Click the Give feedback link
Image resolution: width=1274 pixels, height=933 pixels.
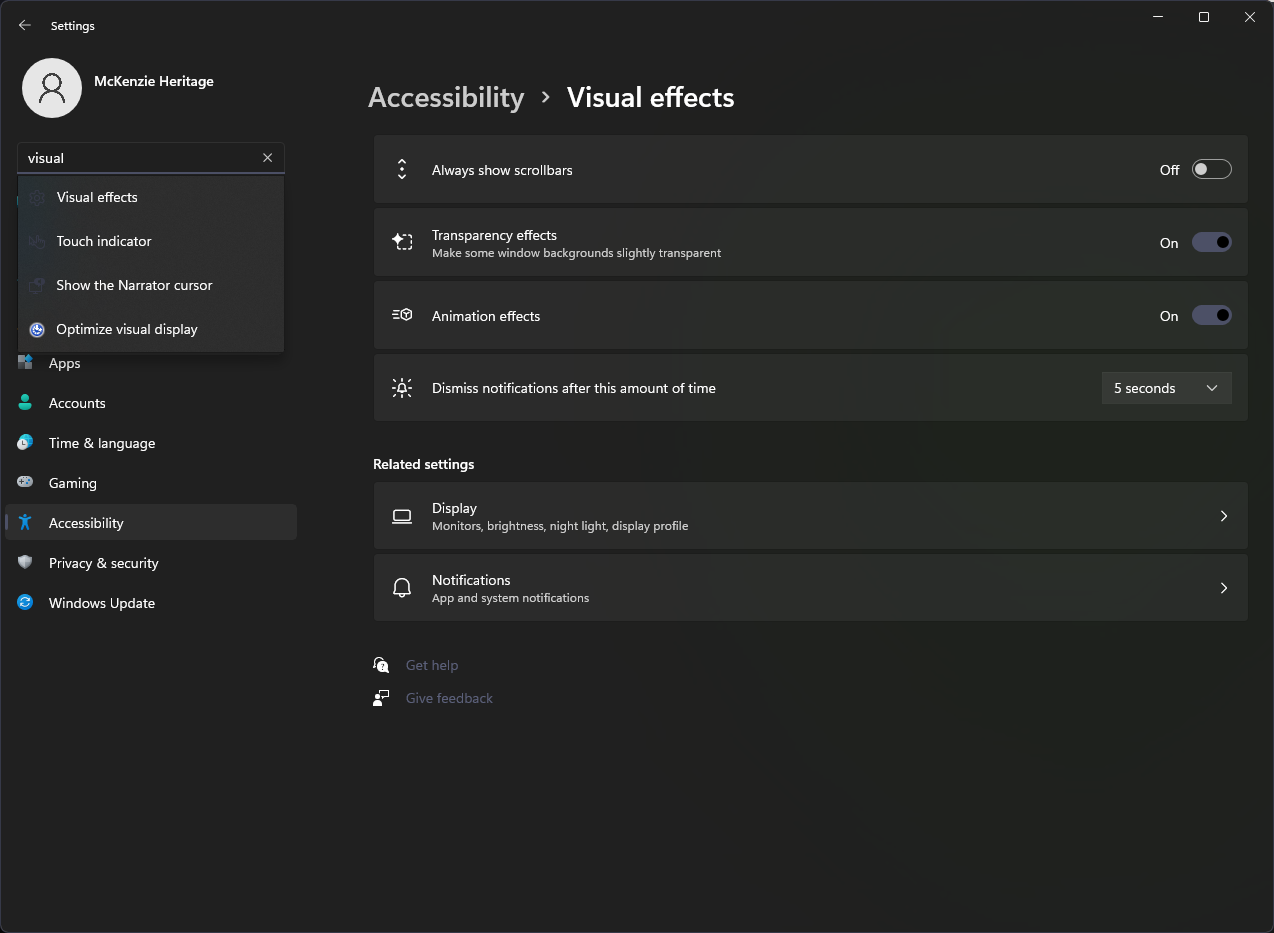point(449,698)
